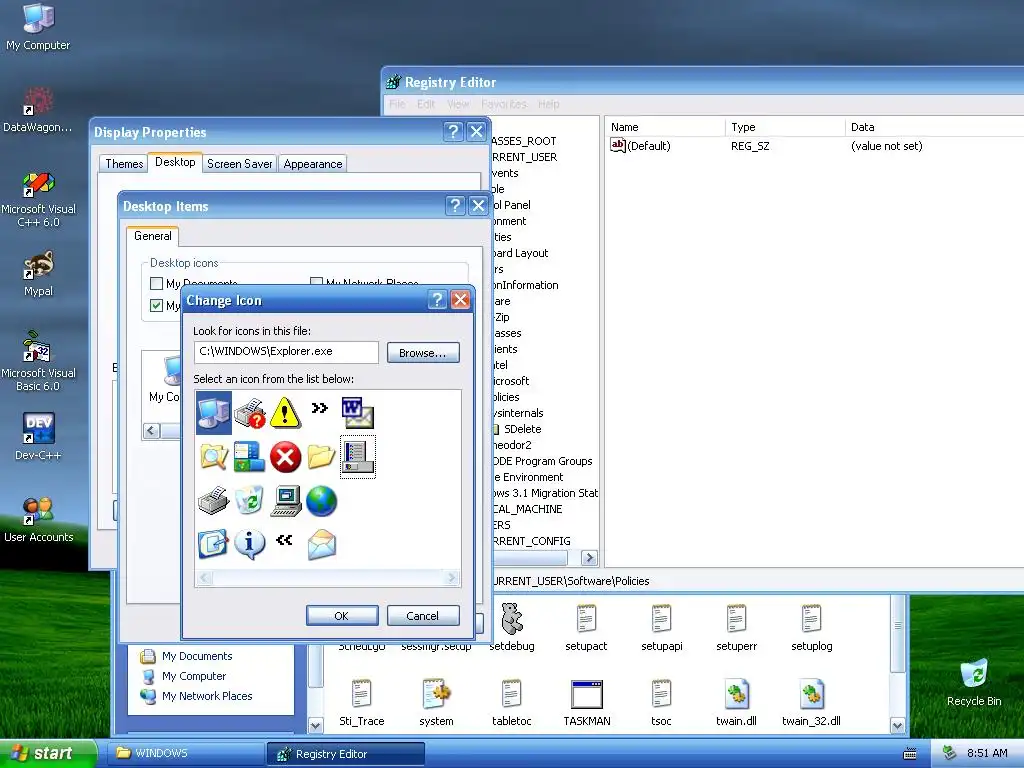Open the Dev-C++ desktop shortcut
This screenshot has height=768, width=1024.
[x=39, y=436]
